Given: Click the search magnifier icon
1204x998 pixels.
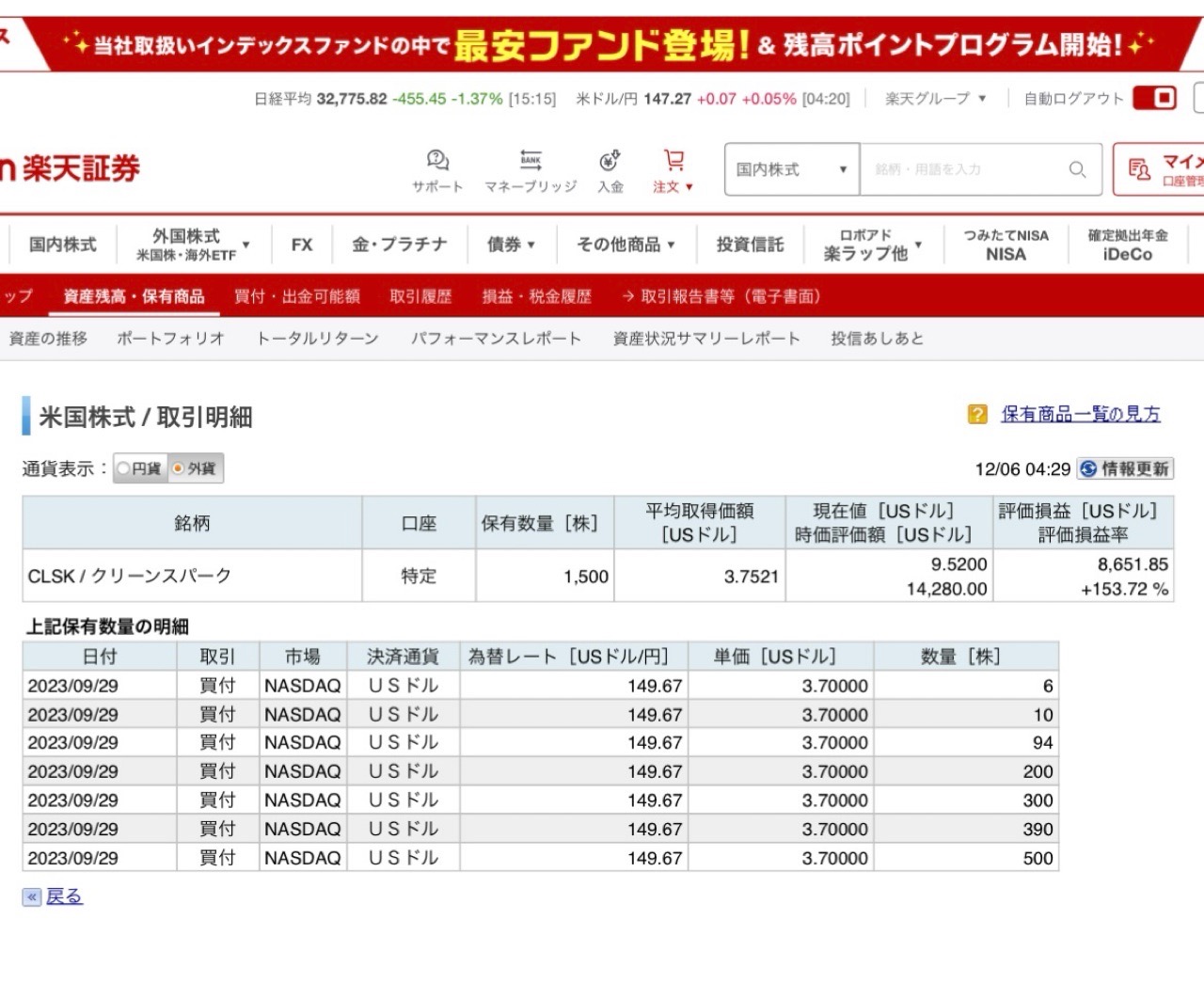Looking at the screenshot, I should coord(1077,169).
